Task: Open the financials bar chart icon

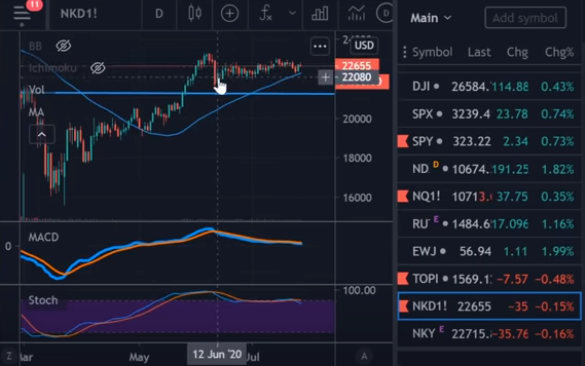Action: [320, 14]
